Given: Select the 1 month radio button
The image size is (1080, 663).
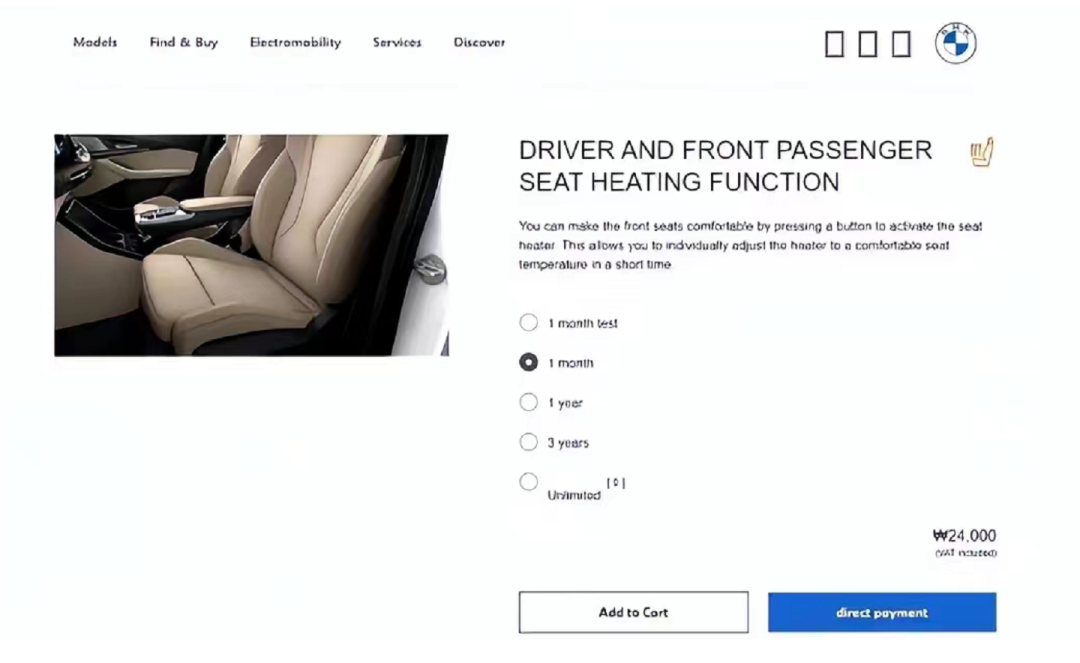Looking at the screenshot, I should pos(528,362).
